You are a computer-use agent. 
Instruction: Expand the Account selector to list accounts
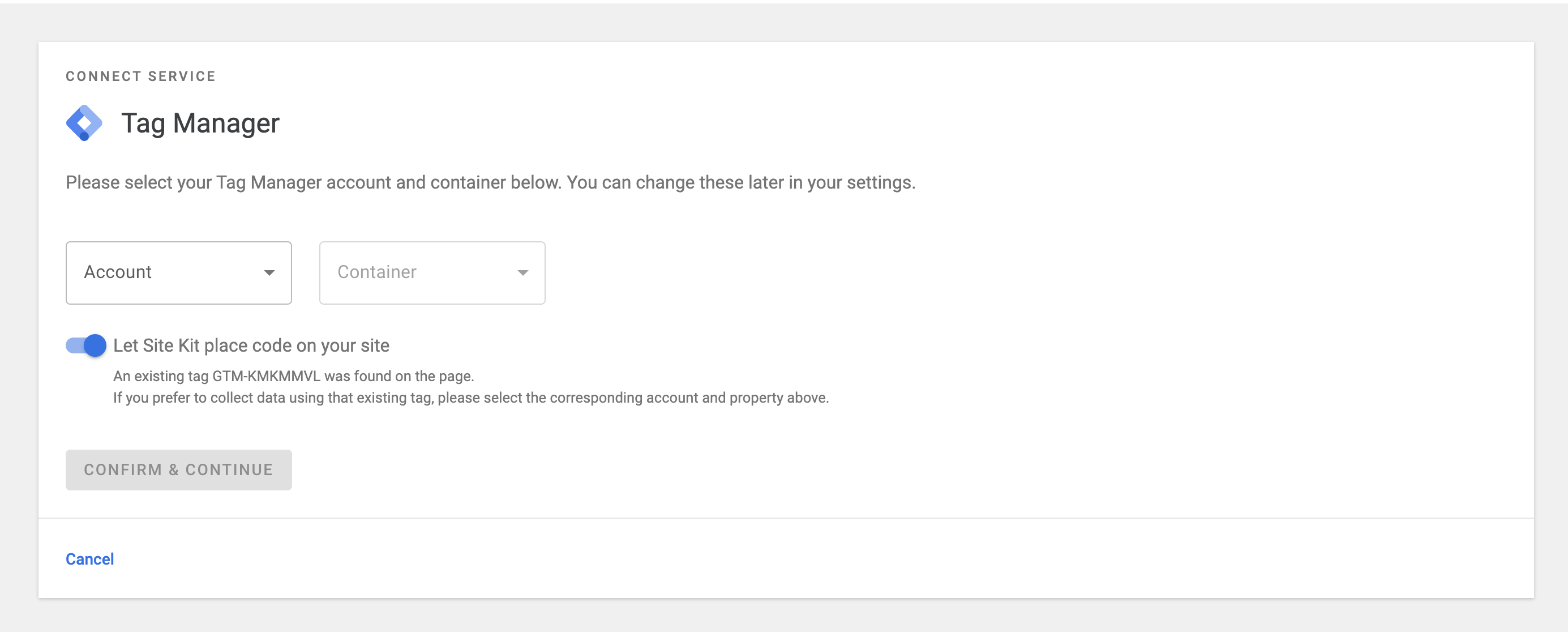pyautogui.click(x=178, y=272)
